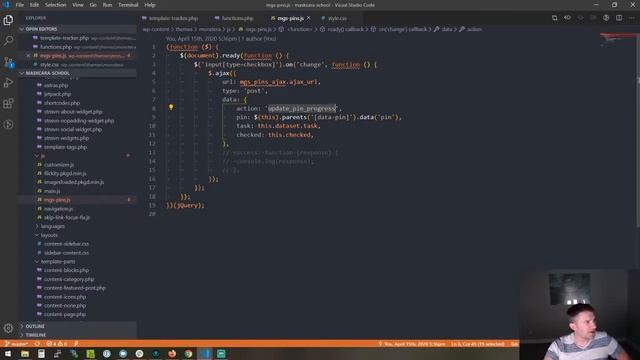
Task: Open the Manage gear at activity bar bottom
Action: (8, 328)
